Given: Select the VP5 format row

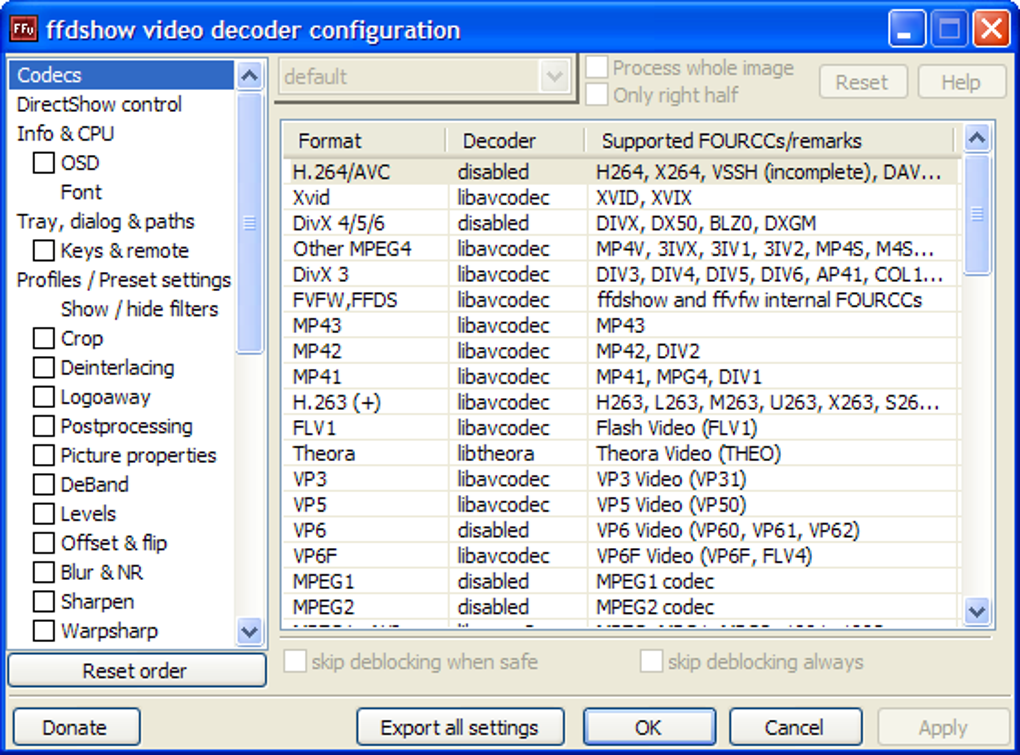Looking at the screenshot, I should (621, 505).
